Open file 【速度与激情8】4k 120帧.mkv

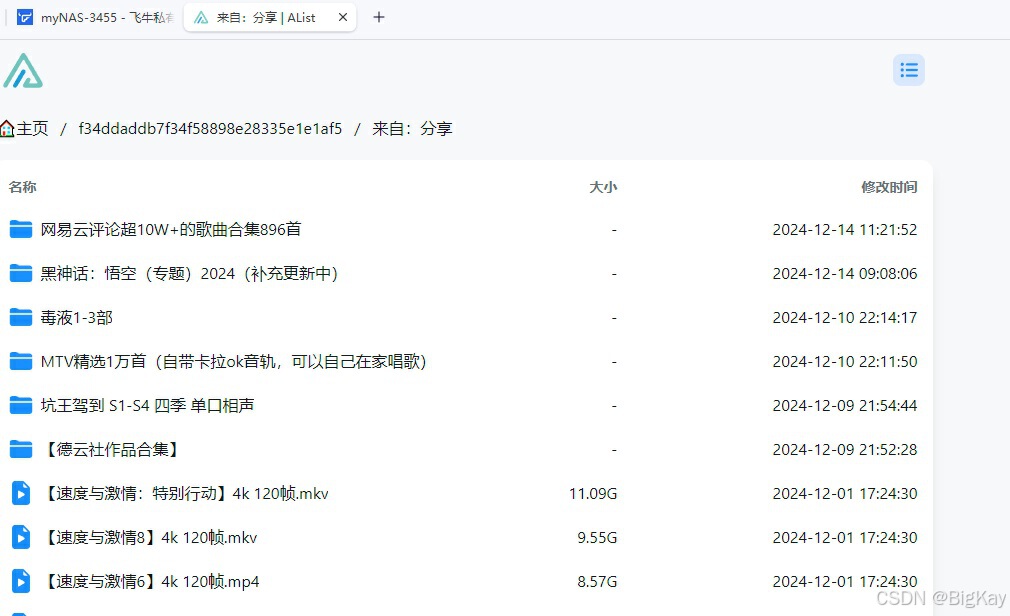click(149, 537)
